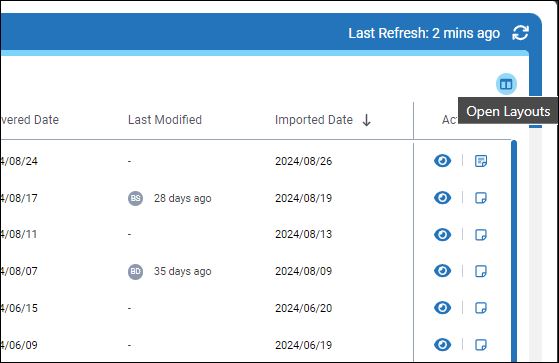Click eye icon for 2024/06/19 row

442,344
